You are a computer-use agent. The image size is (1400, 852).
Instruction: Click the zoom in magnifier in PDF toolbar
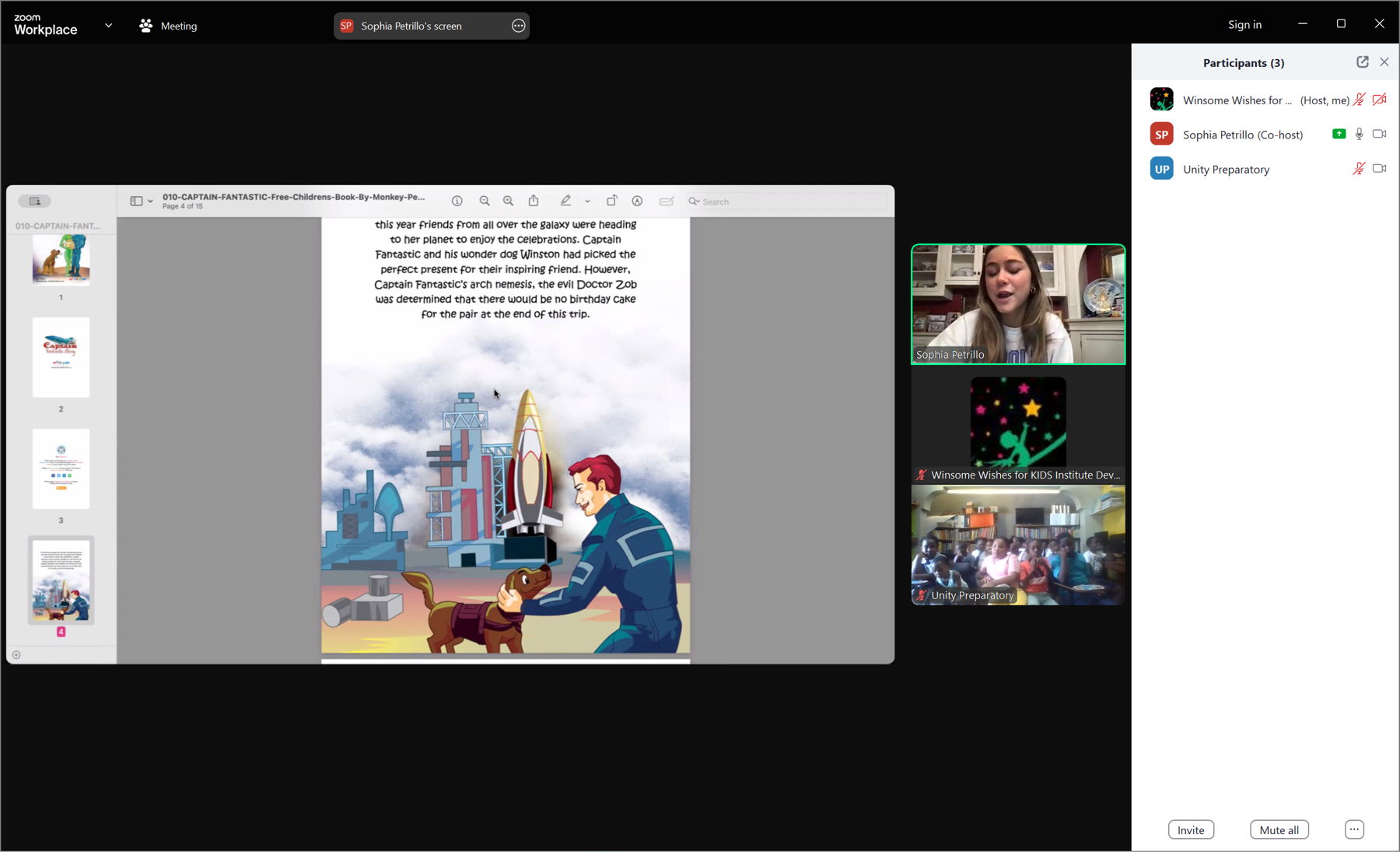pos(508,201)
